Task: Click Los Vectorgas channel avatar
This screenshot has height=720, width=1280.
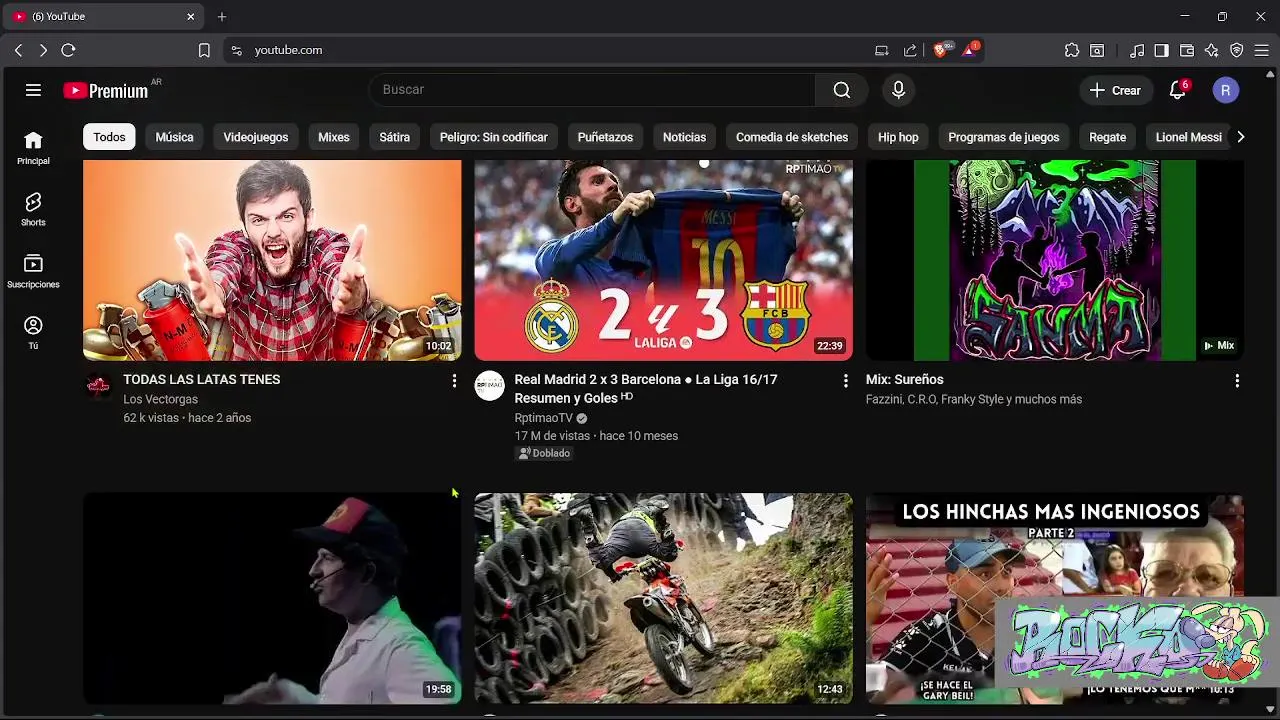Action: [x=98, y=386]
